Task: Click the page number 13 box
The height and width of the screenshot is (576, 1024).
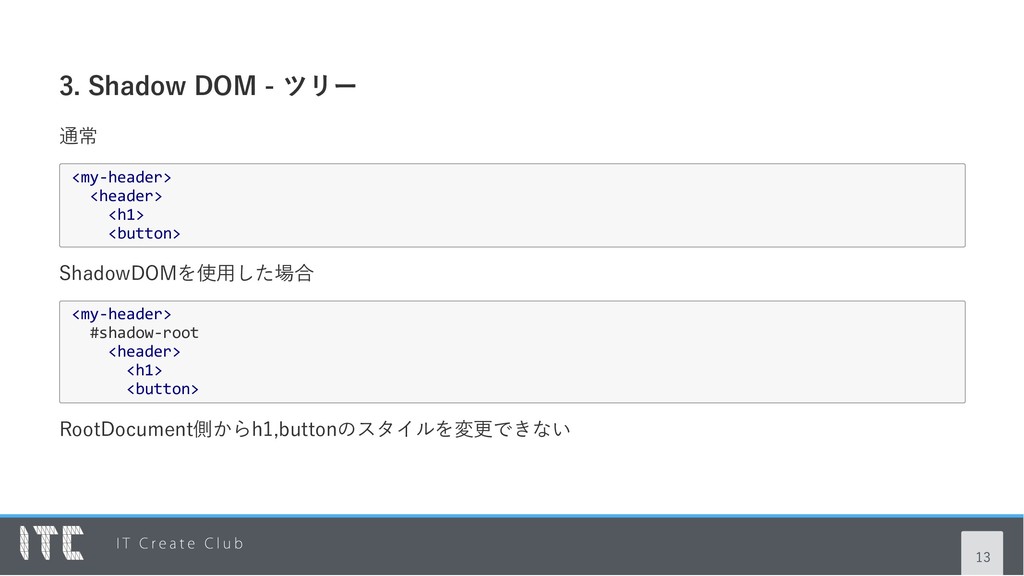Action: [x=982, y=553]
